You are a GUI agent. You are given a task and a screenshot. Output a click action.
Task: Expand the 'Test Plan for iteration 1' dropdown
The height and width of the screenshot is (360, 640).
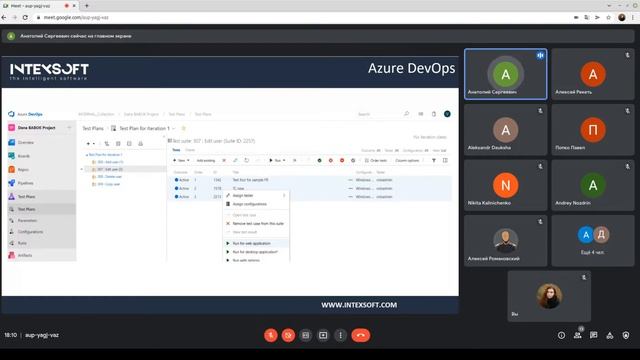173,129
